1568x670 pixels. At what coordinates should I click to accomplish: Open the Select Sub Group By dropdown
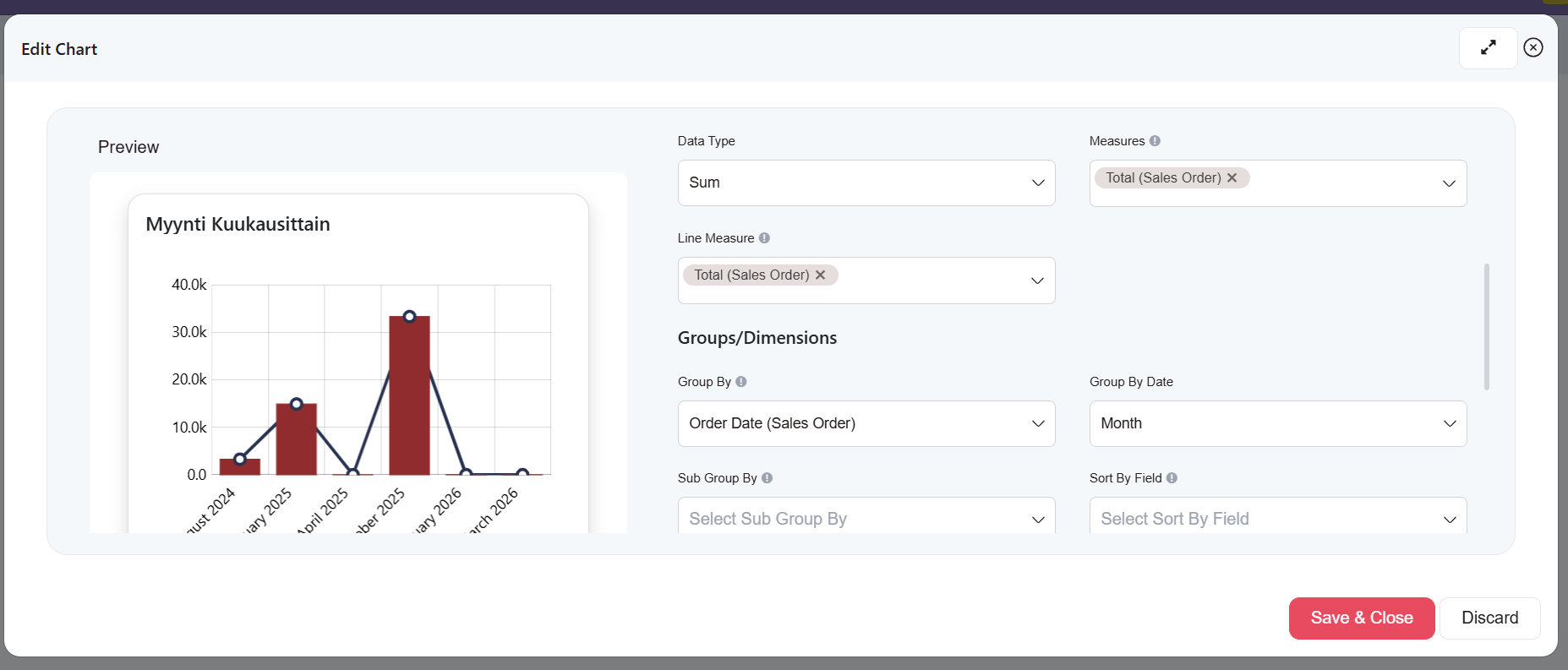point(866,518)
